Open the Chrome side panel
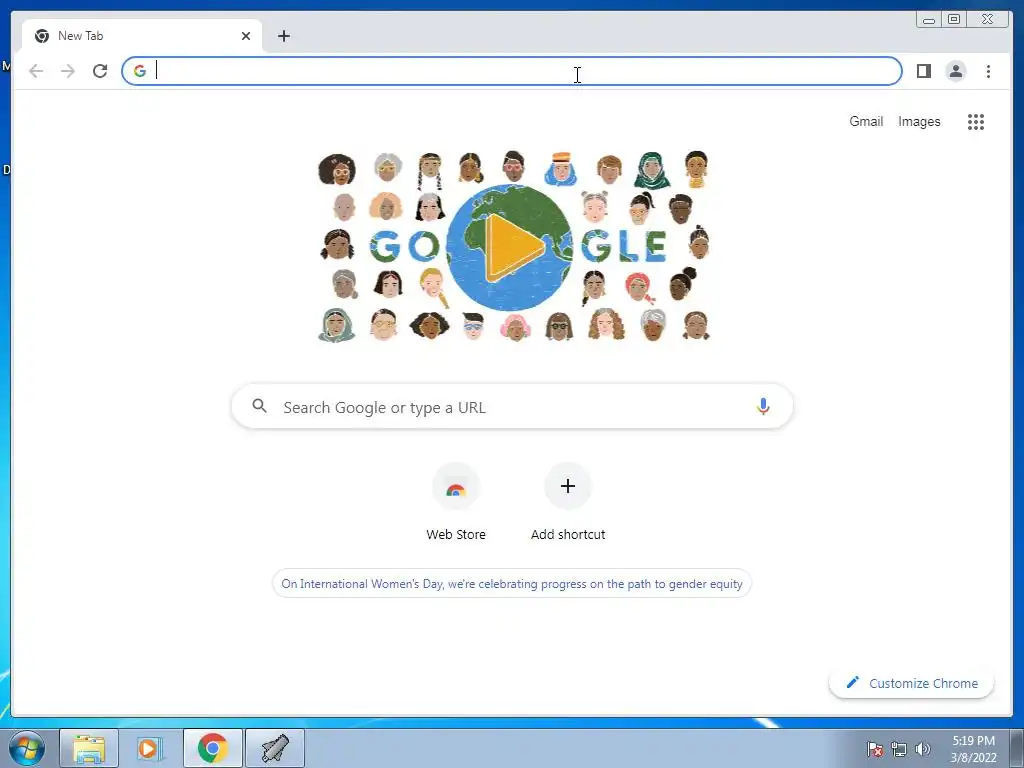The image size is (1024, 768). click(923, 71)
